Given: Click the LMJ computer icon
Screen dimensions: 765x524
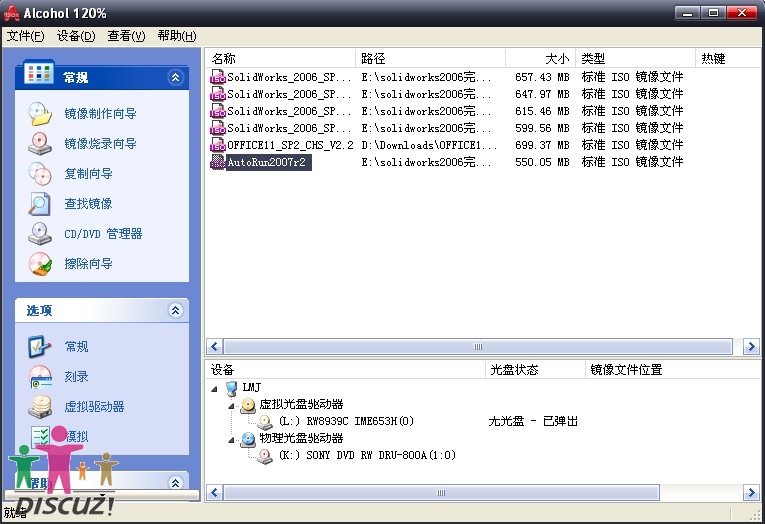Looking at the screenshot, I should click(x=232, y=388).
